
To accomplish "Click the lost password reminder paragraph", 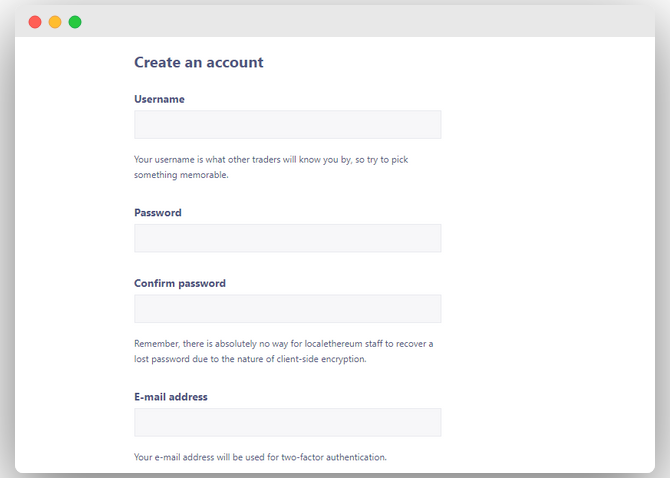I will [283, 351].
